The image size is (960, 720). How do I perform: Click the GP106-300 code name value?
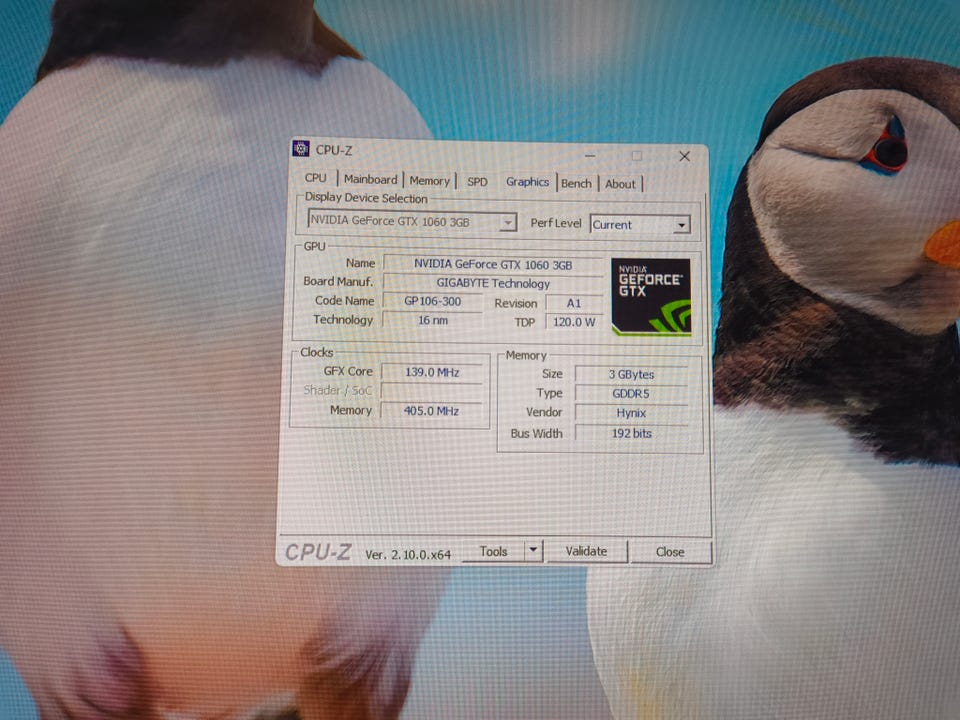tap(432, 301)
